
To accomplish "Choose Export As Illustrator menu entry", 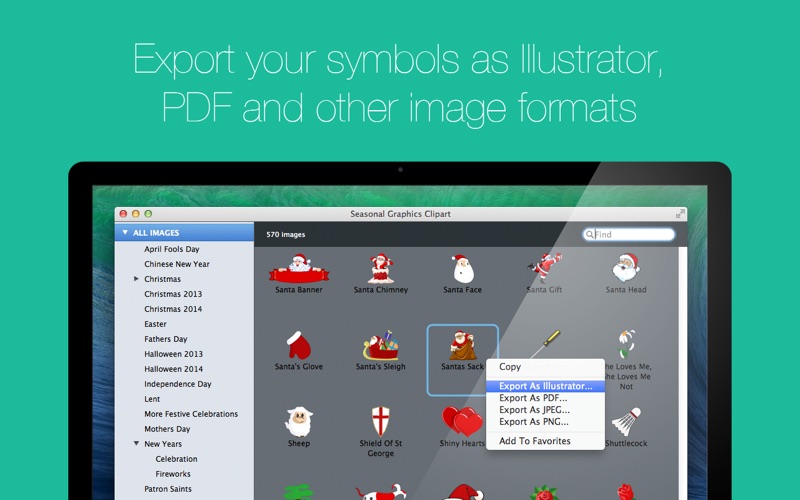I will pyautogui.click(x=545, y=386).
